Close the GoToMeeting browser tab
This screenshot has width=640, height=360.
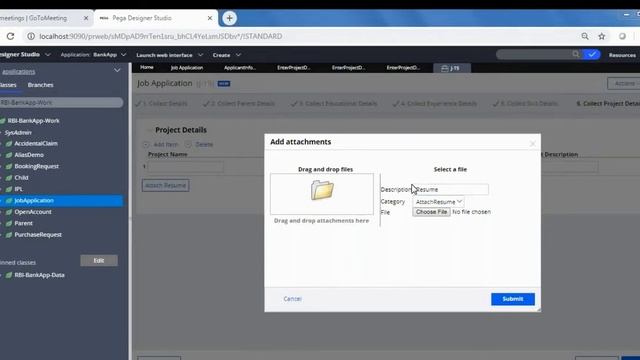coord(86,18)
